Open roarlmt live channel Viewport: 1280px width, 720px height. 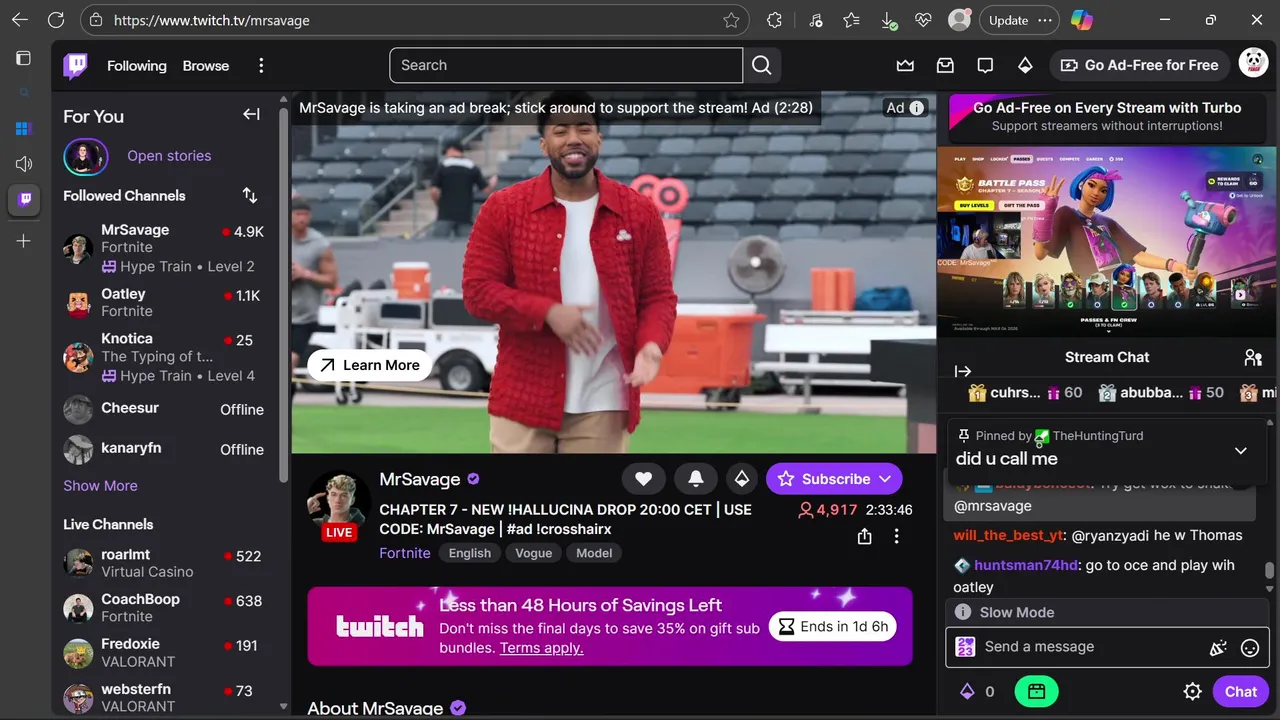pyautogui.click(x=164, y=563)
